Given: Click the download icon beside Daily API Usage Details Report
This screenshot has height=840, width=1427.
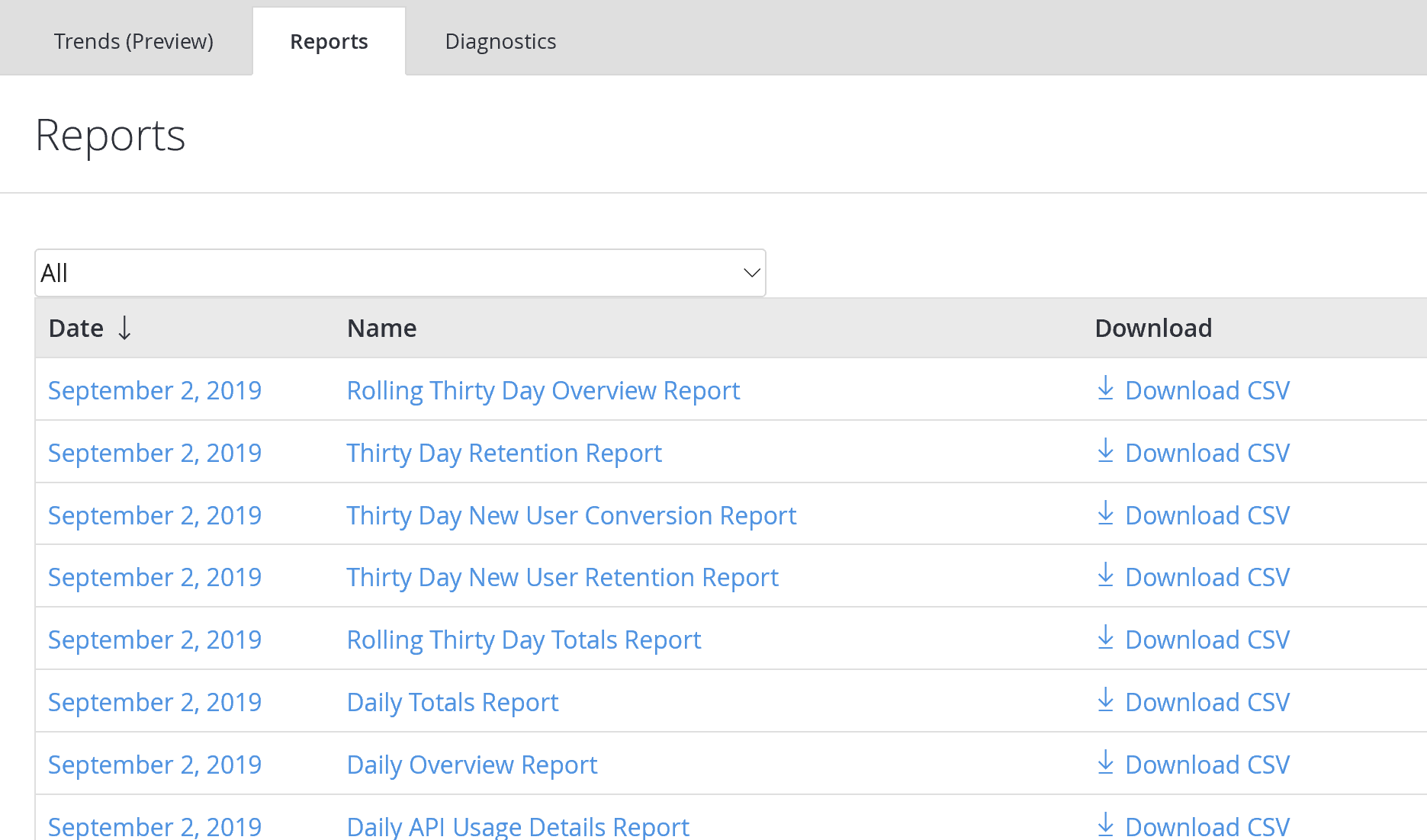Looking at the screenshot, I should click(x=1106, y=826).
